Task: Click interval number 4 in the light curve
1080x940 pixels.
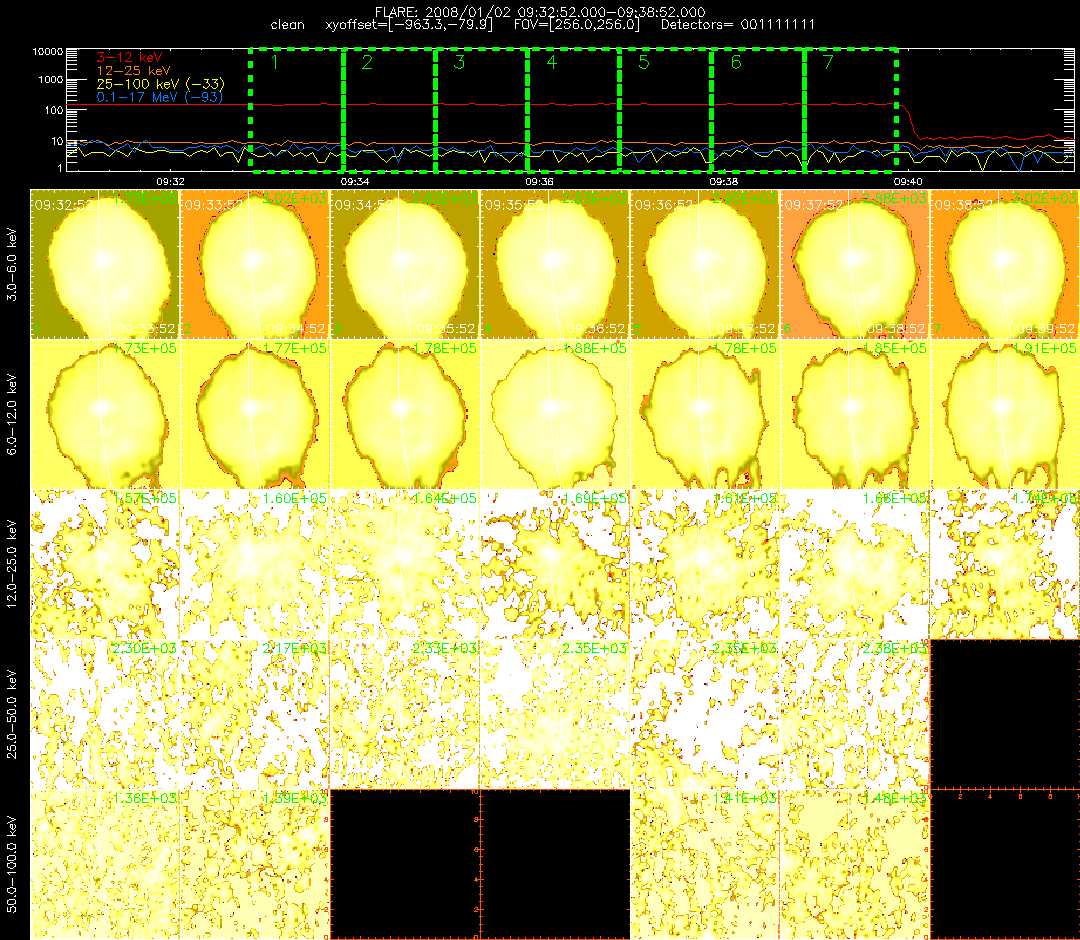Action: tap(552, 62)
